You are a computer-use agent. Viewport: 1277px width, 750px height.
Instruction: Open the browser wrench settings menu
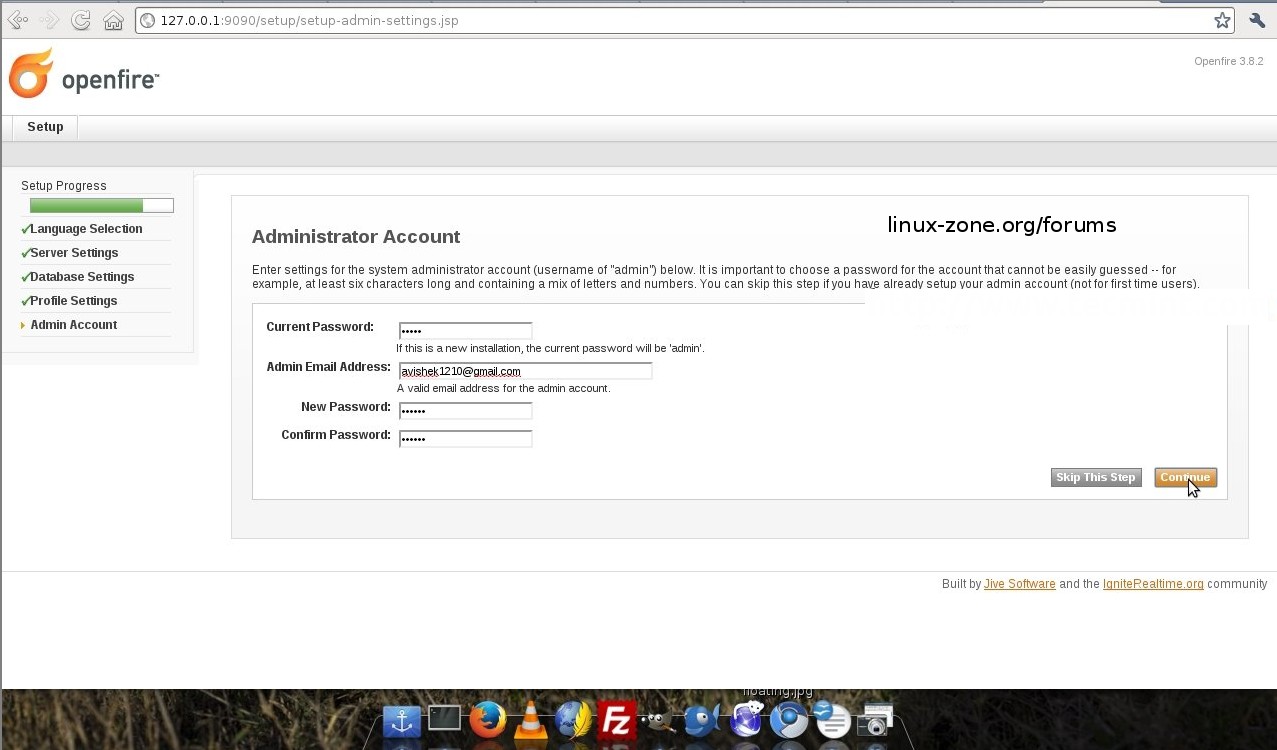point(1257,20)
